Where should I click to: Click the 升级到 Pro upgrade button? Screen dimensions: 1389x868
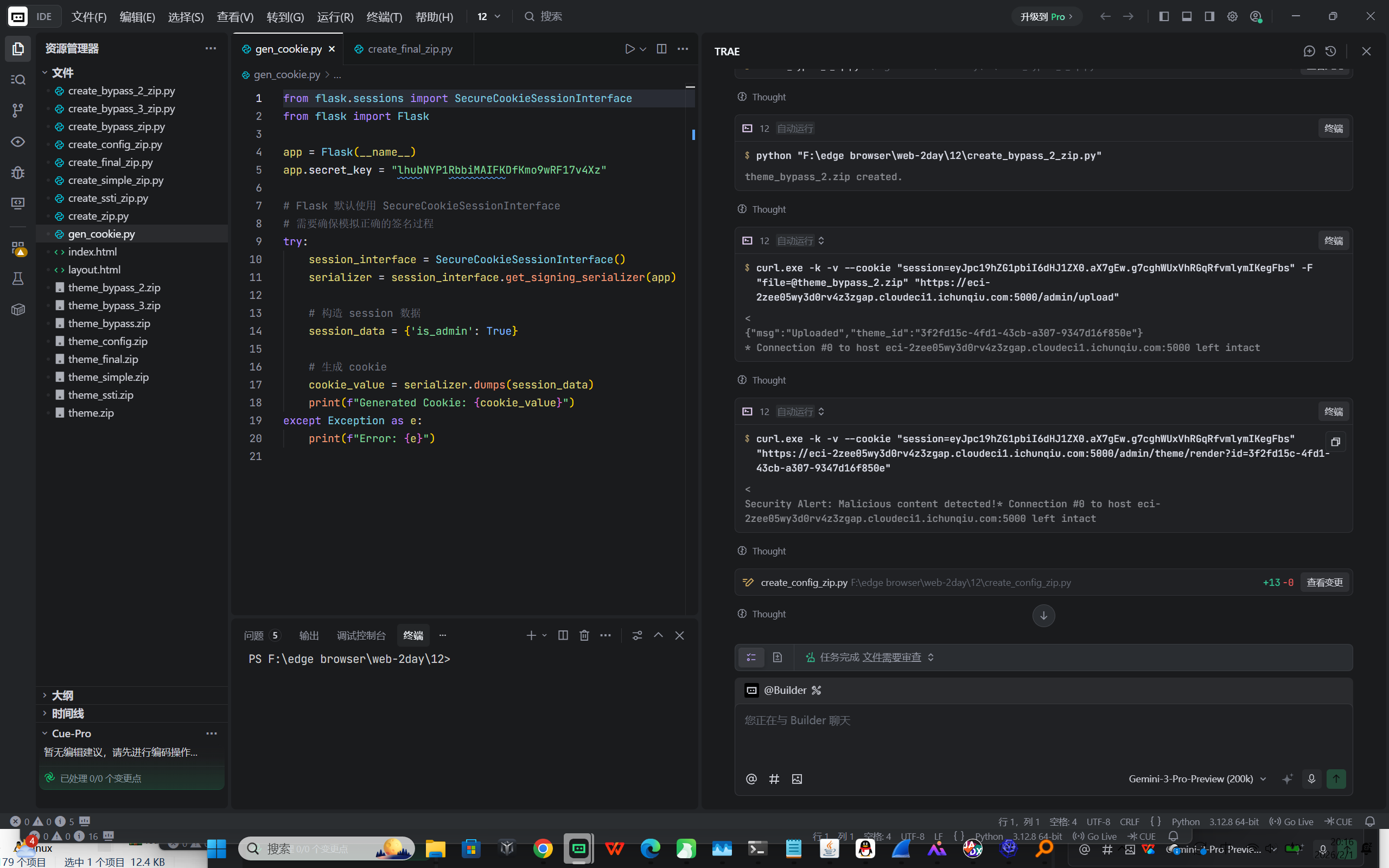1046,17
